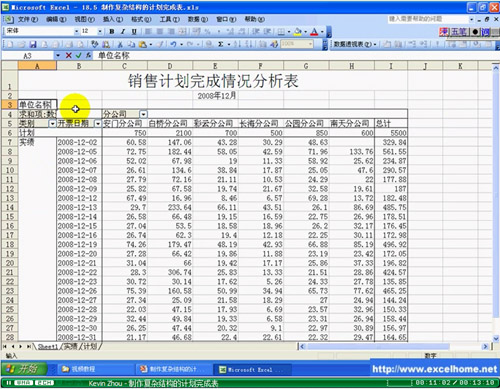Open the 文件 menu

28,19
